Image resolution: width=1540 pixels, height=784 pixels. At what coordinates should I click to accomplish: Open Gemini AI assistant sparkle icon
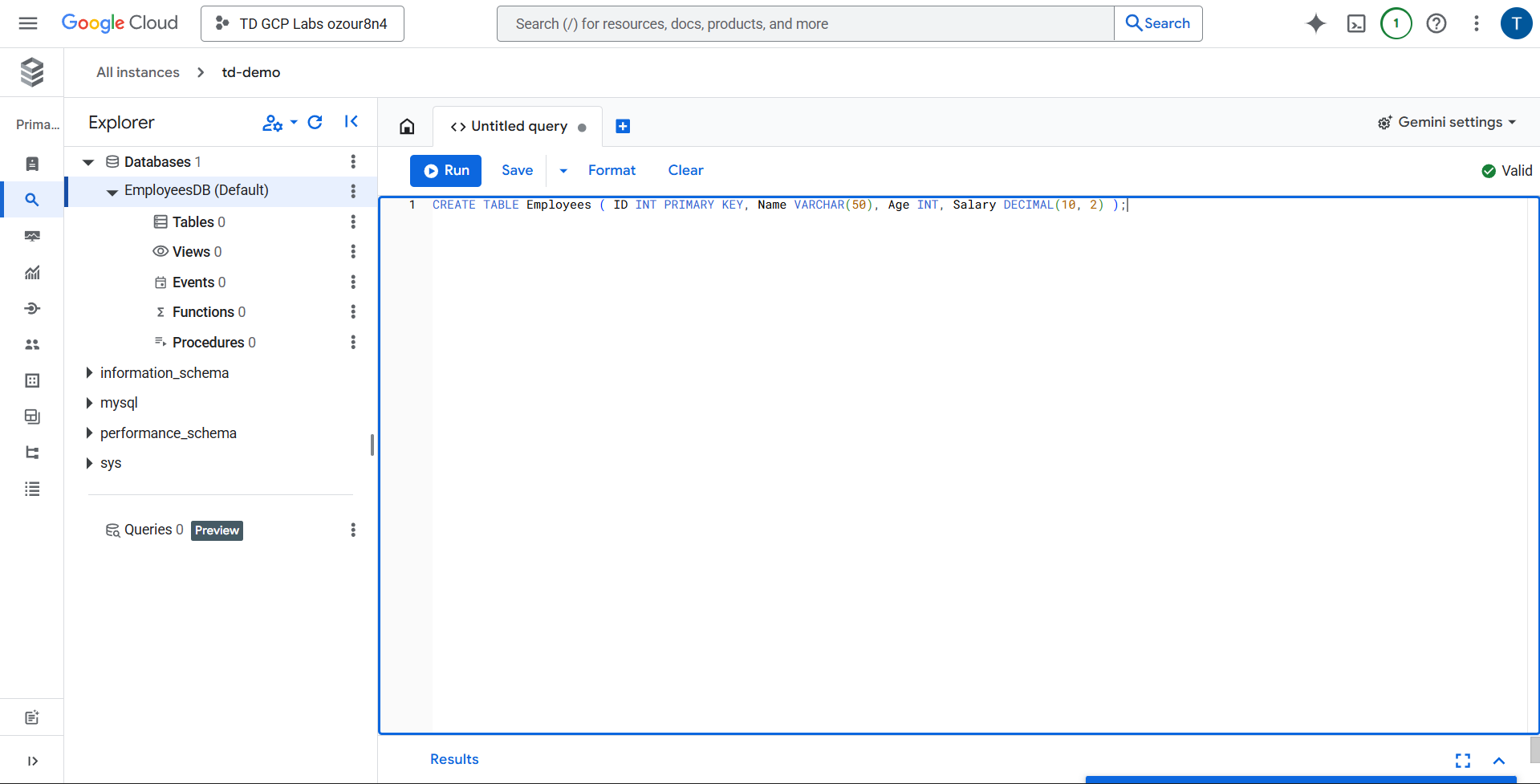click(x=1315, y=24)
